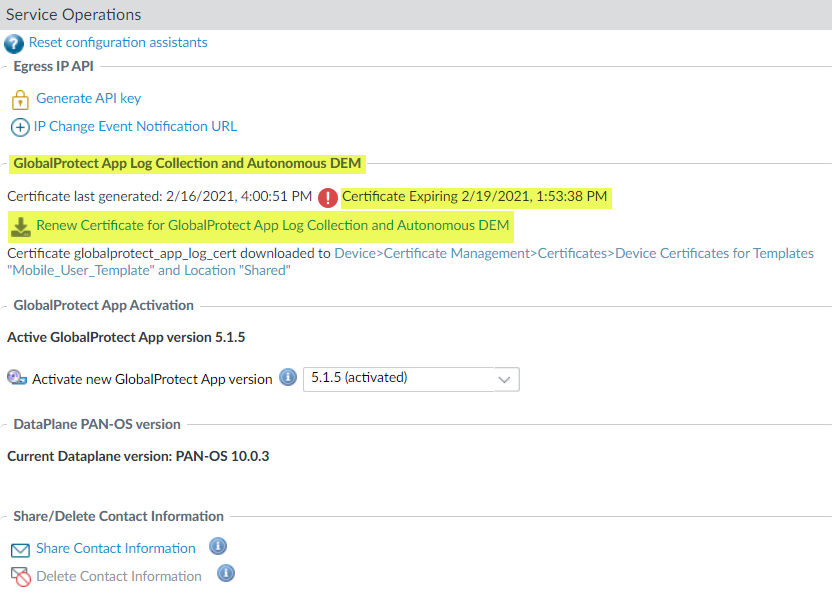Click info icon next to Delete Contact Information
832x600 pixels.
coord(226,574)
